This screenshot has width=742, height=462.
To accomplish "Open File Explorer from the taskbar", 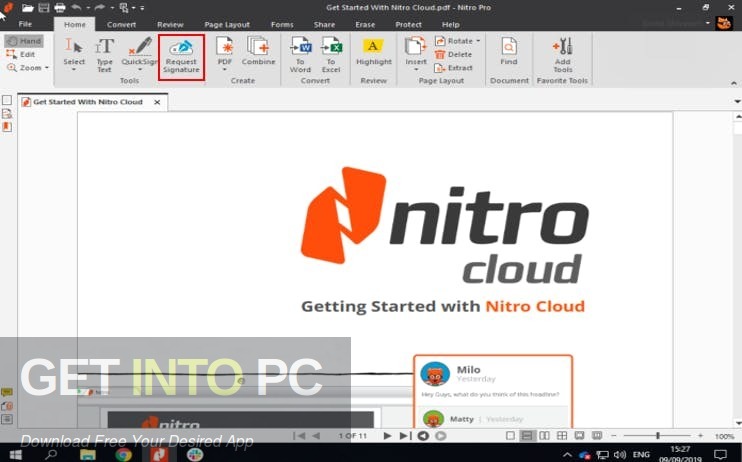I will 88,455.
